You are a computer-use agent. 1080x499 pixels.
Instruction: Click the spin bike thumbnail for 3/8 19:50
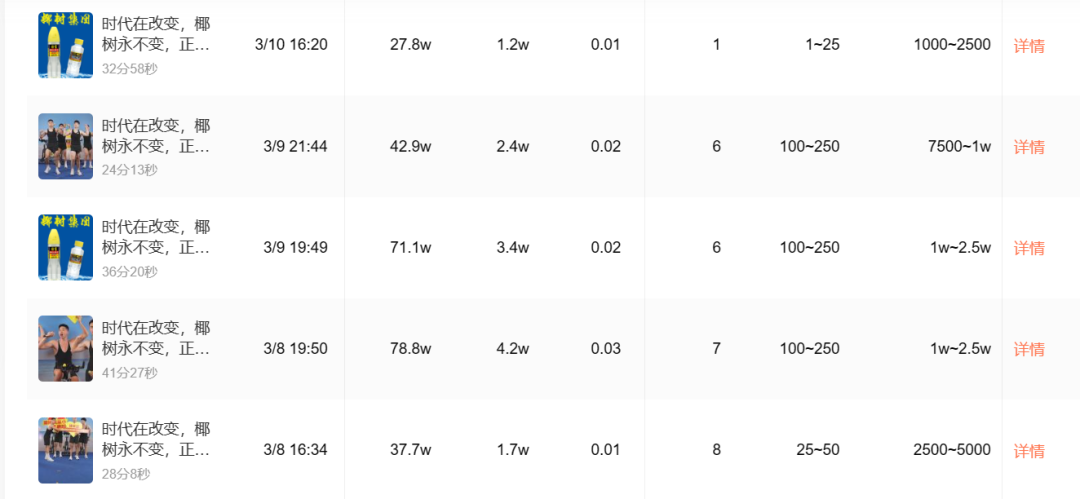pyautogui.click(x=65, y=349)
